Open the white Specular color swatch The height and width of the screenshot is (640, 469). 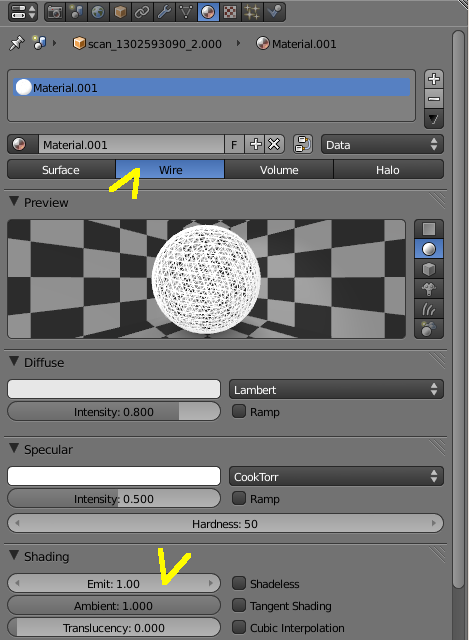[114, 476]
